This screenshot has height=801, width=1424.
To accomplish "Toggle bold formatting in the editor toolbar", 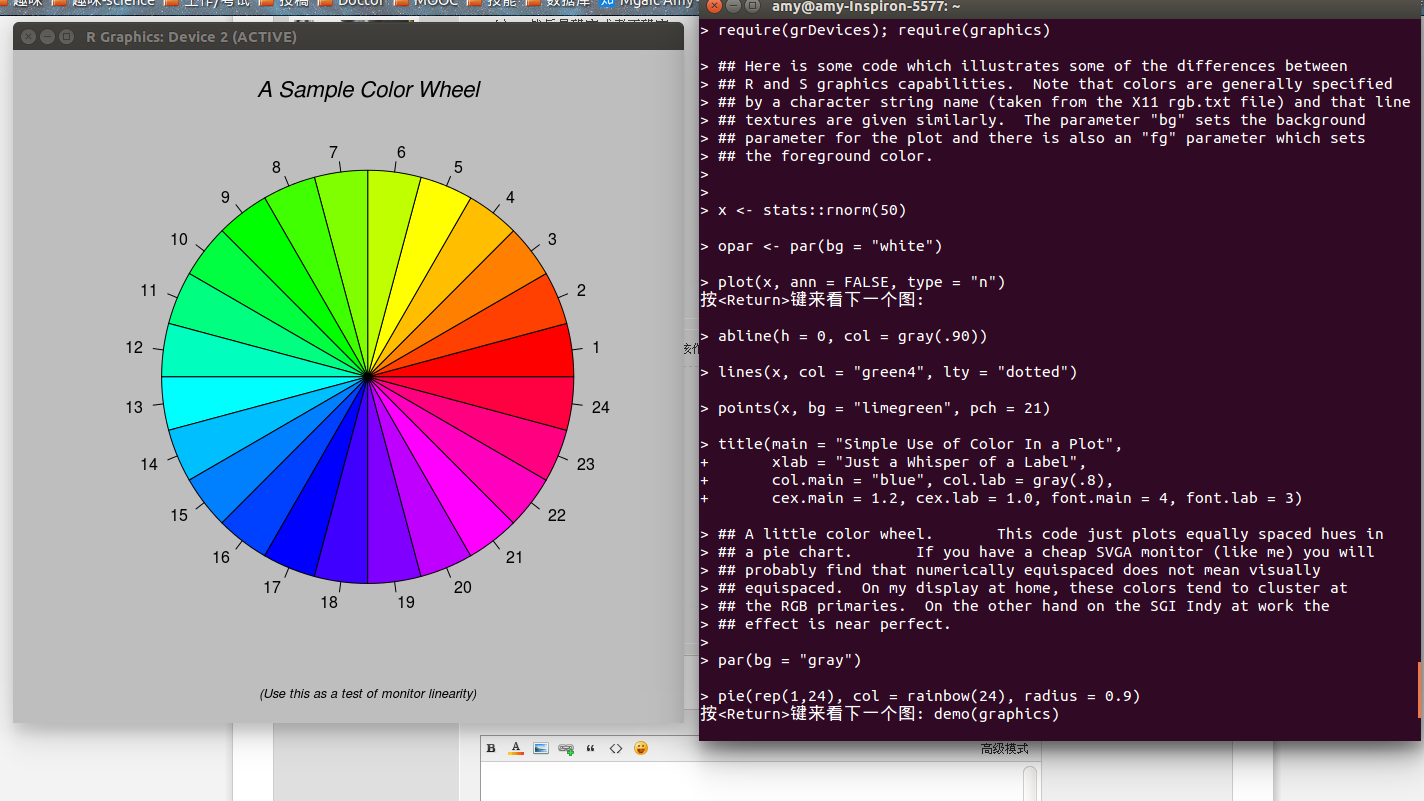I will (x=491, y=748).
